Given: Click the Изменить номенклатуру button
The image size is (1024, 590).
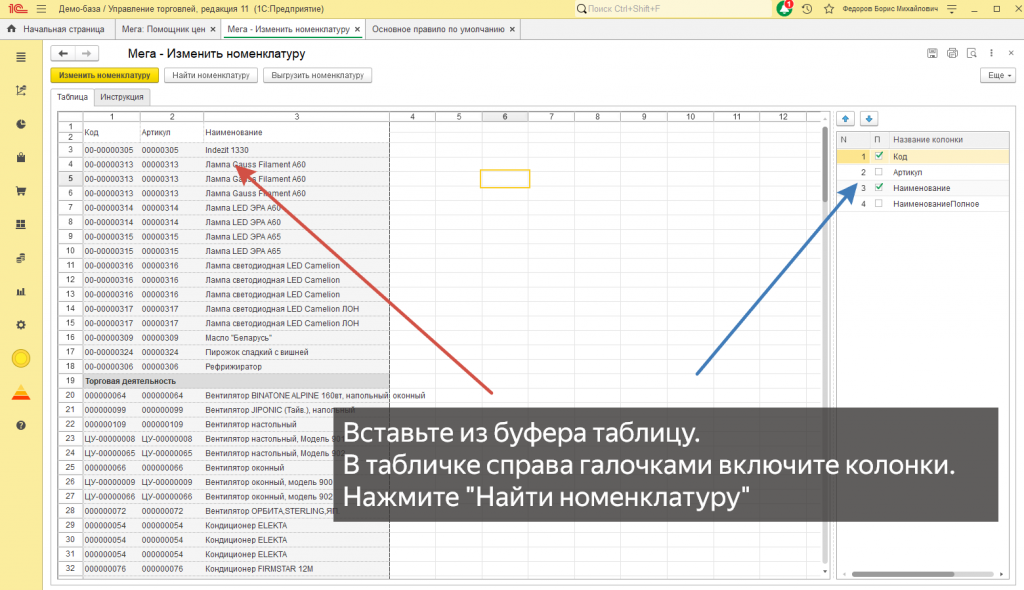Looking at the screenshot, I should point(104,75).
